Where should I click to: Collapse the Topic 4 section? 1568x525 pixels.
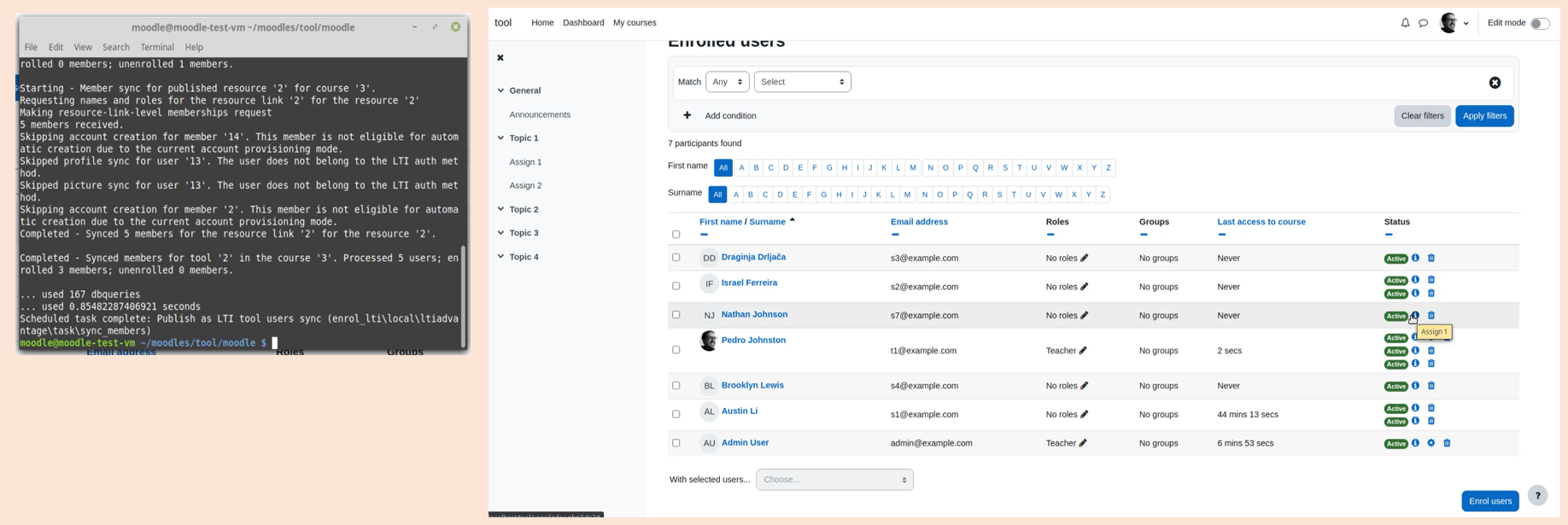coord(501,257)
